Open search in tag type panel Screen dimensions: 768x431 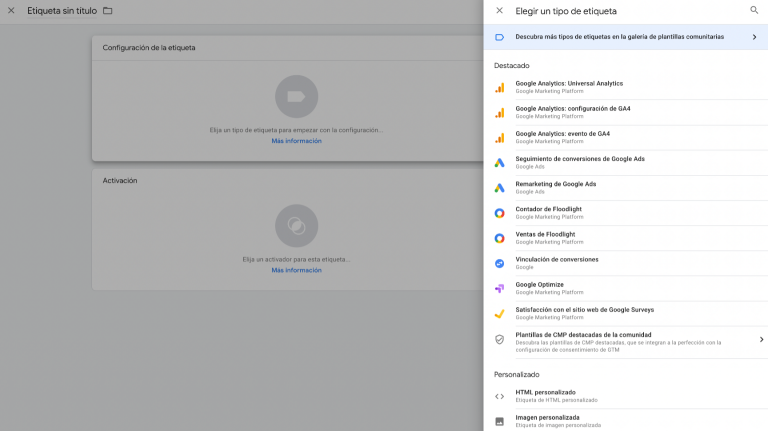click(x=754, y=10)
